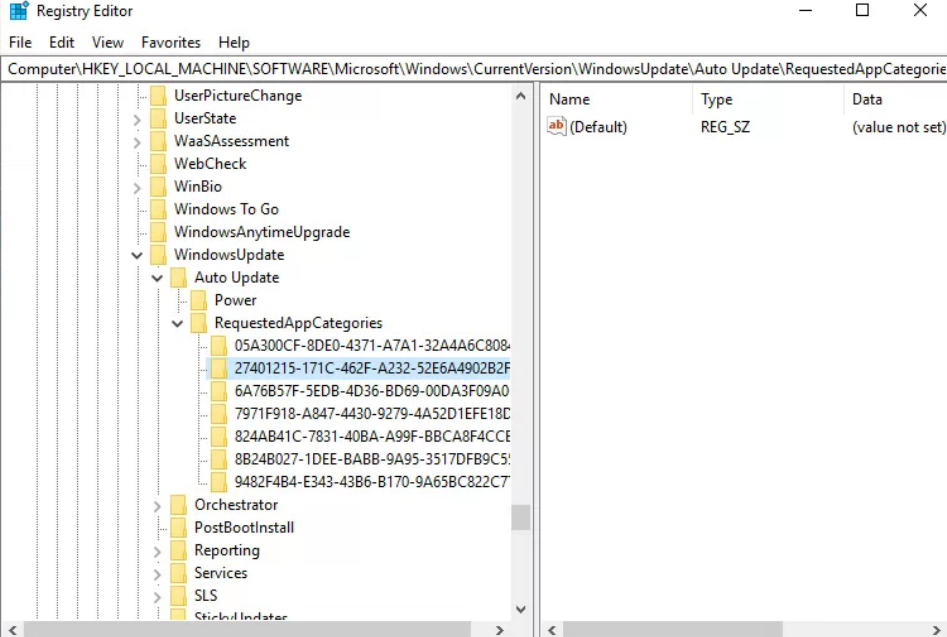This screenshot has height=637, width=947.
Task: Collapse the RequestedAppCategories key
Action: (x=177, y=324)
